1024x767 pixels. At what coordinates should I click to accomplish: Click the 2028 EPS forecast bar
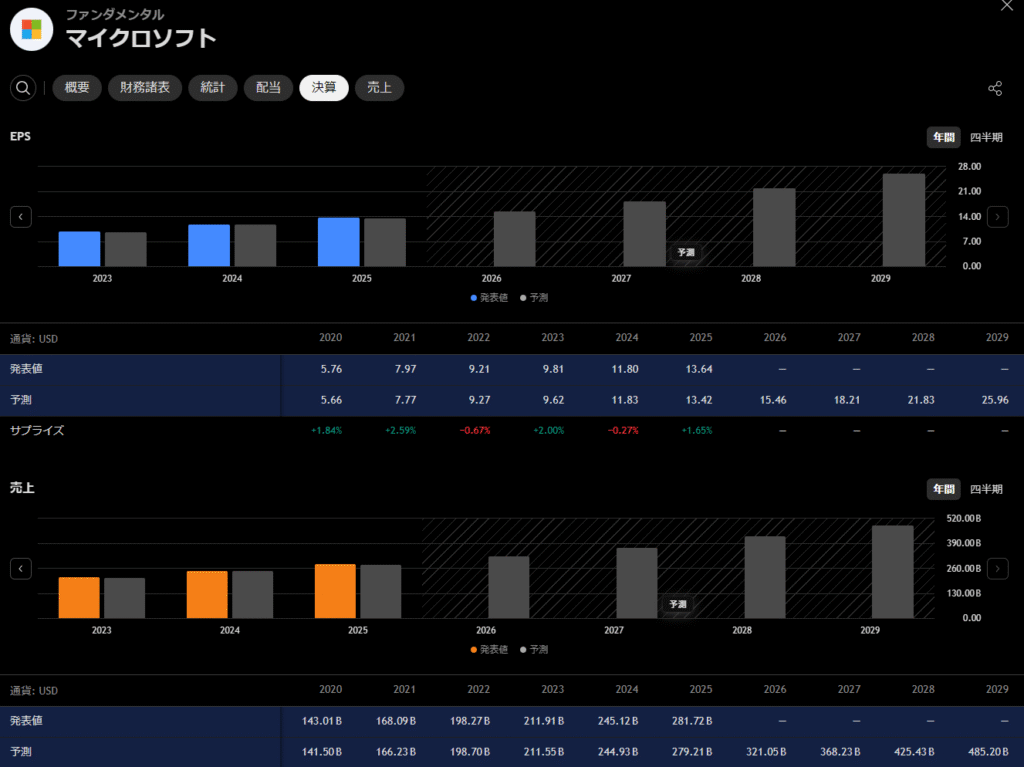[x=775, y=227]
